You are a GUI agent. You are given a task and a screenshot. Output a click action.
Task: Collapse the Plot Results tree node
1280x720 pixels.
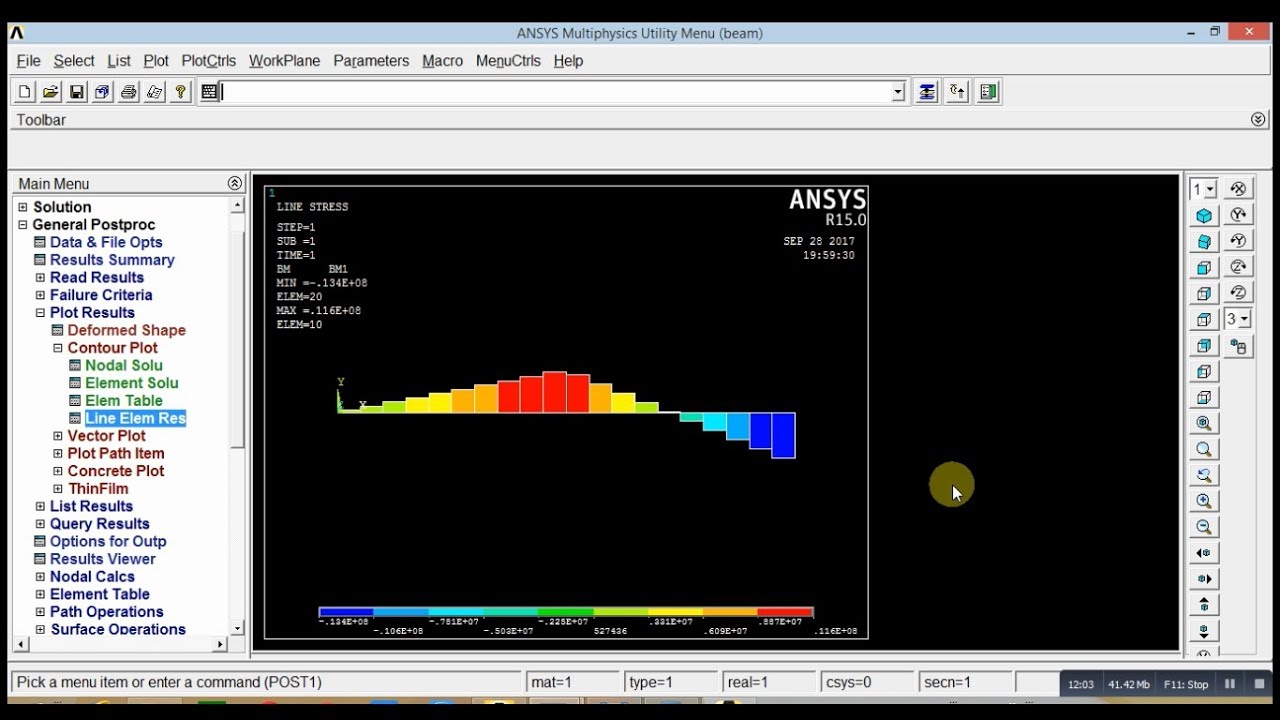pyautogui.click(x=40, y=313)
